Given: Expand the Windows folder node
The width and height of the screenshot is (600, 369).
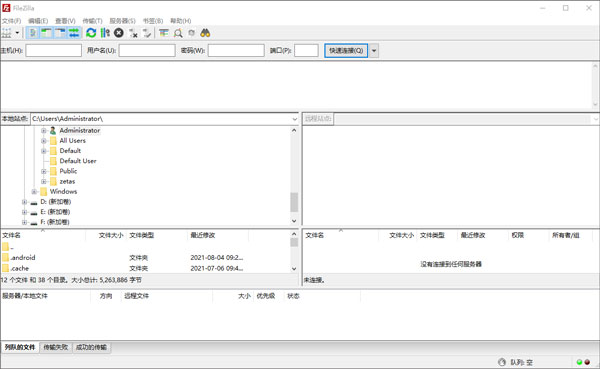Looking at the screenshot, I should [34, 191].
